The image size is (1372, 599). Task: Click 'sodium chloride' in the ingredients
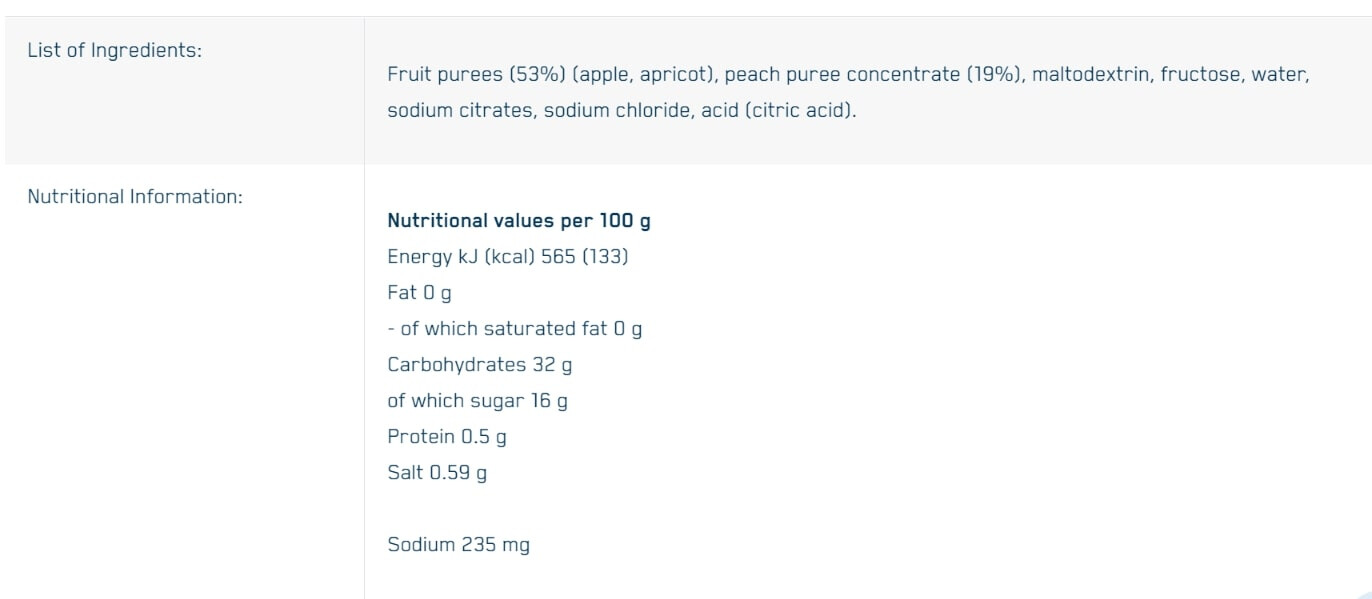(616, 111)
